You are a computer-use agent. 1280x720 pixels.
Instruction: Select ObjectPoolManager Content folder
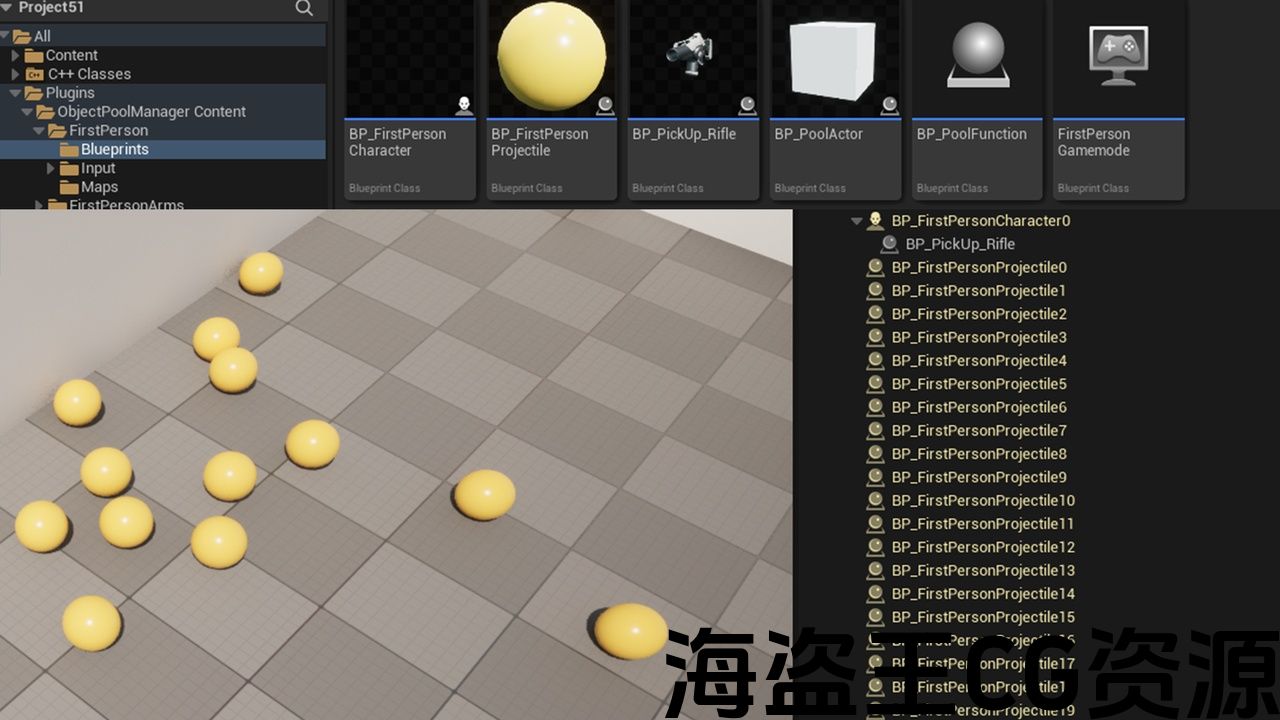point(151,112)
